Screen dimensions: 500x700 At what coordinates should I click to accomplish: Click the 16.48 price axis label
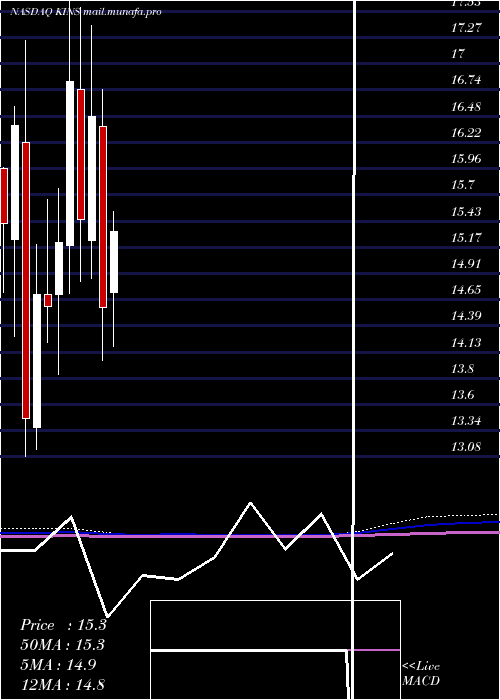[466, 107]
